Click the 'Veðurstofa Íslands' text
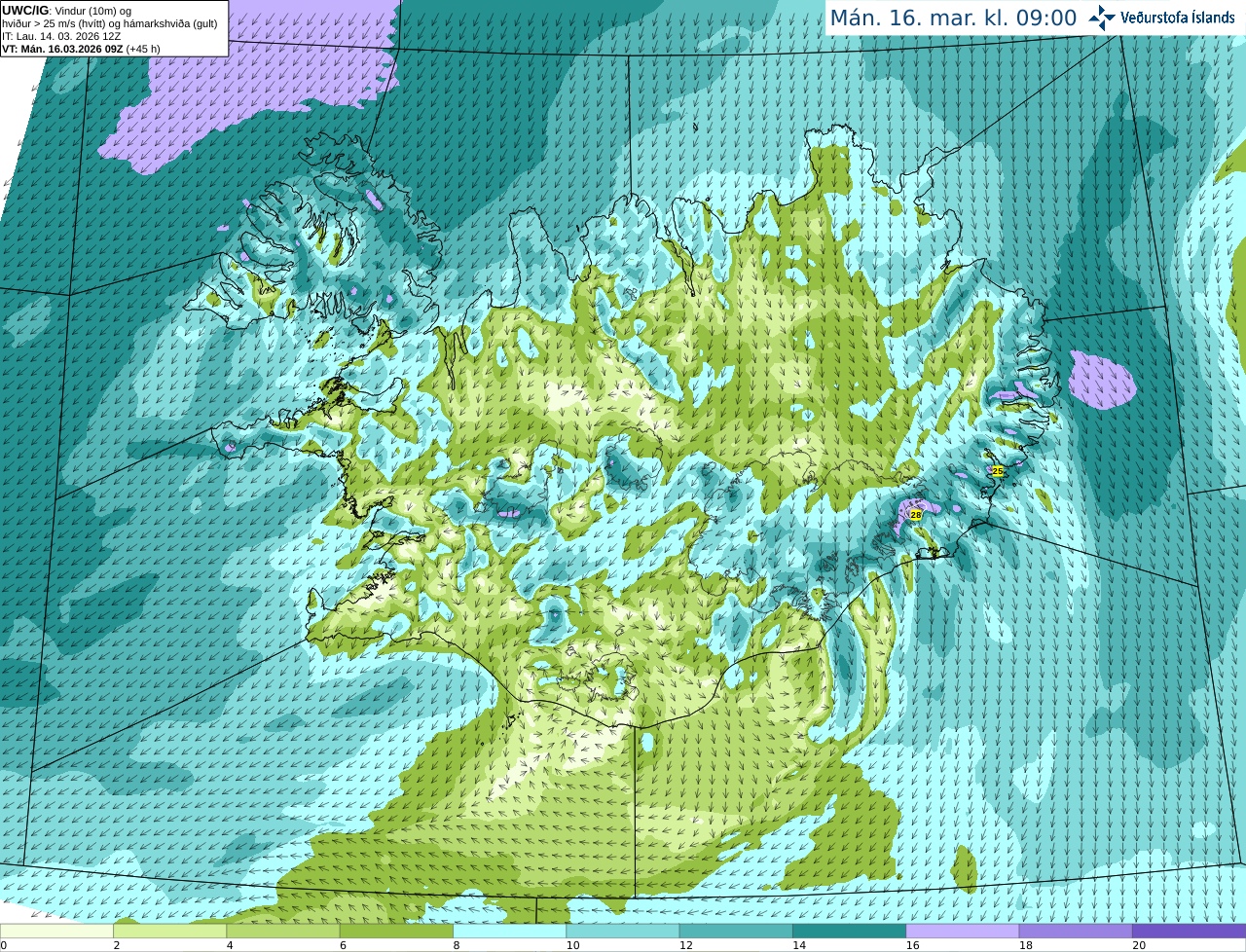 [x=1178, y=18]
